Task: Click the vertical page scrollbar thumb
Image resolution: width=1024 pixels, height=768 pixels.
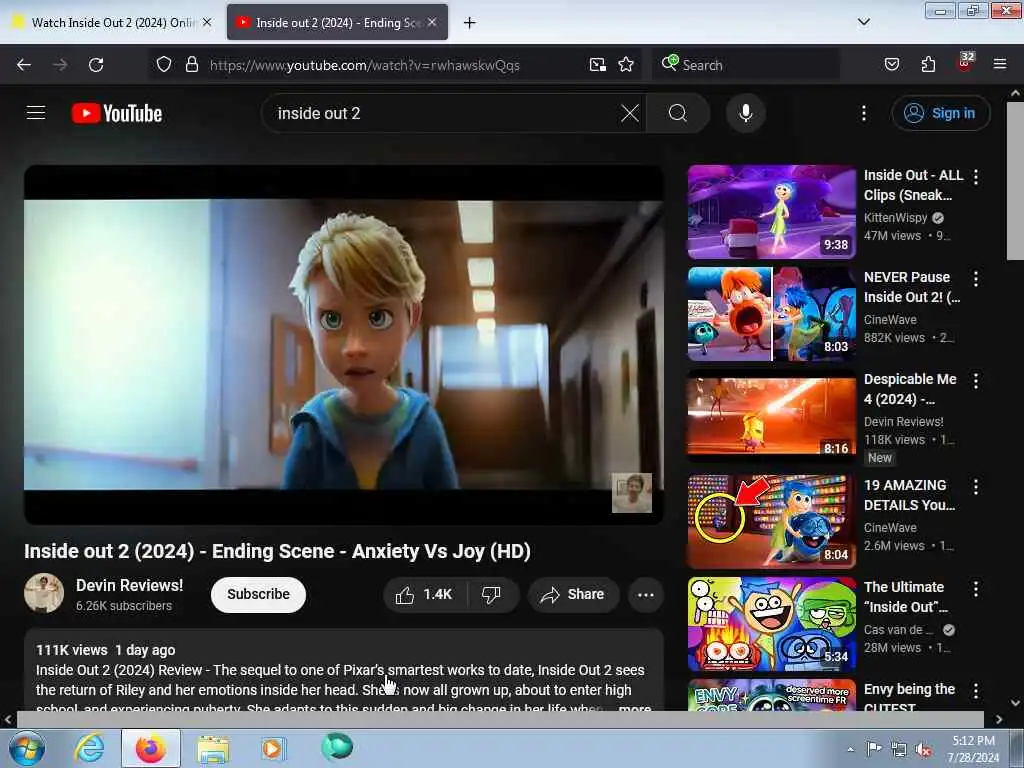Action: pyautogui.click(x=1015, y=180)
